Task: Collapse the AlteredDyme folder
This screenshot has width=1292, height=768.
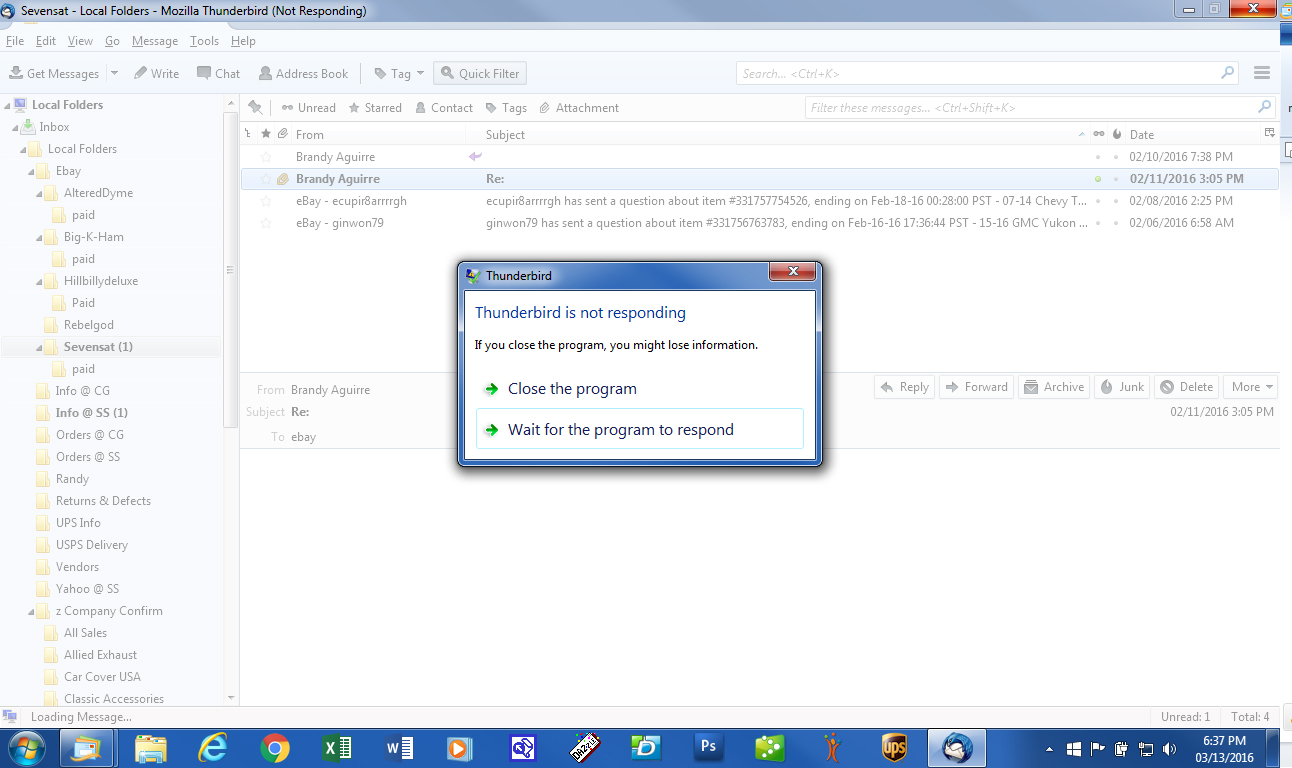Action: (x=39, y=193)
